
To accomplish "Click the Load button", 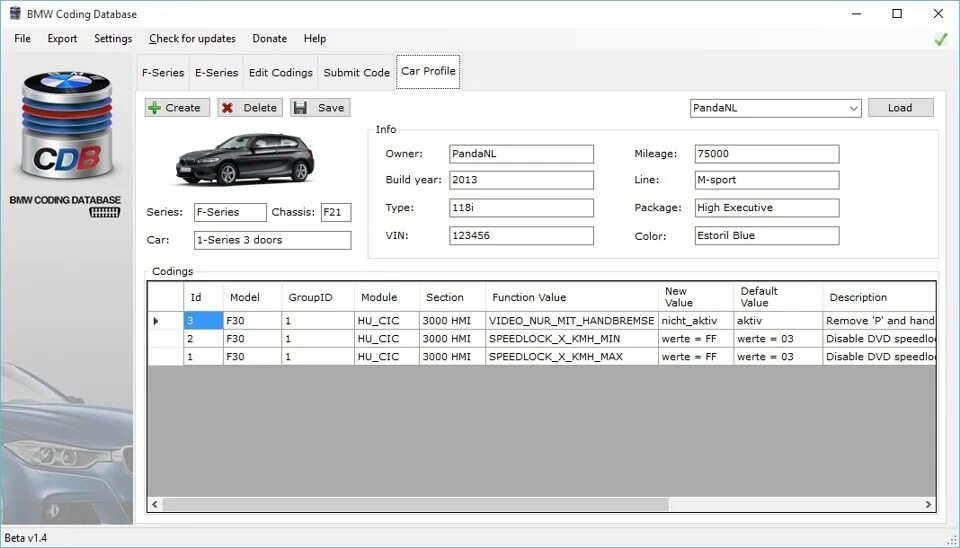I will click(x=901, y=108).
